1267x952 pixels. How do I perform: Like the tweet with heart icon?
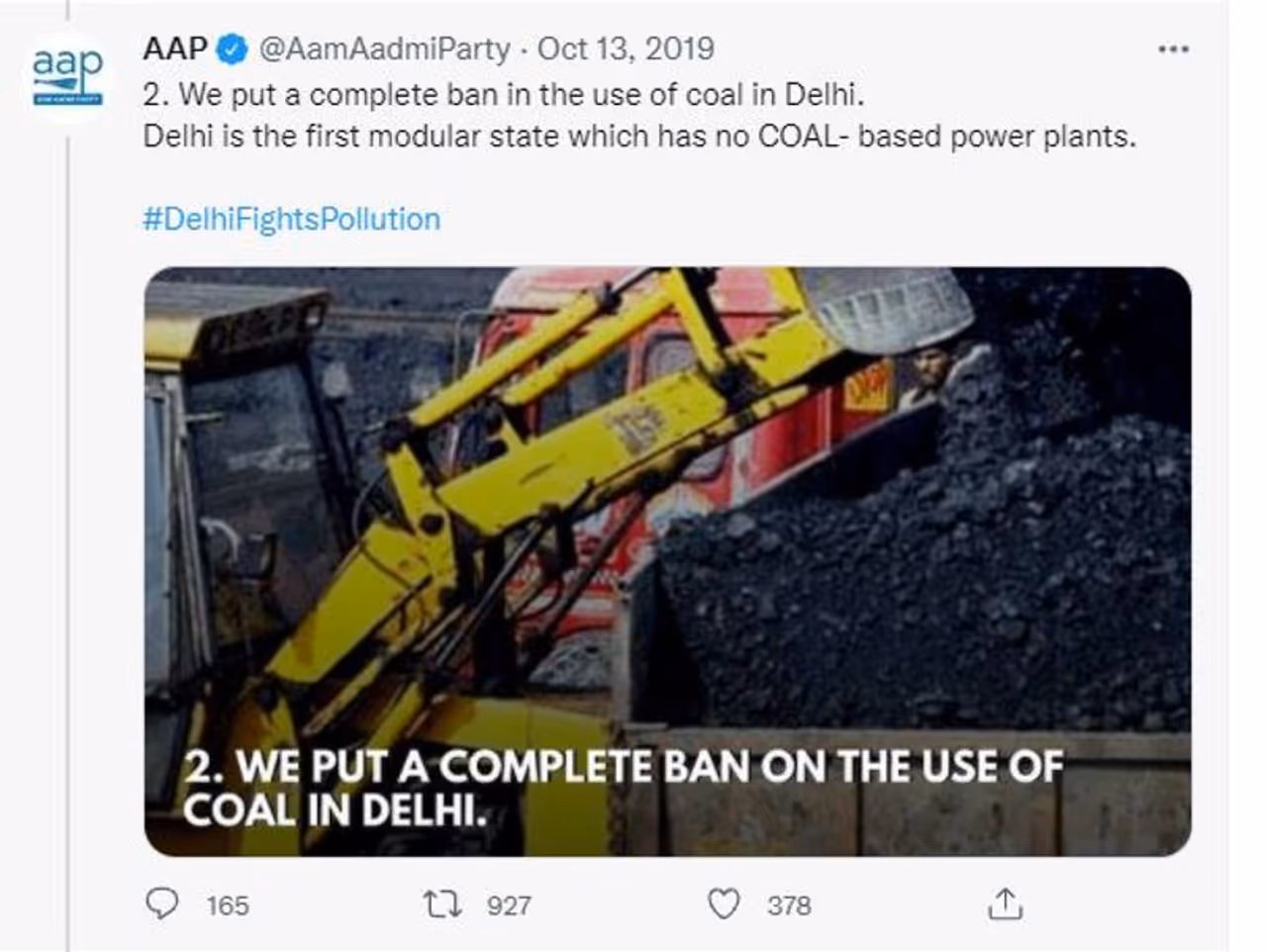[x=724, y=904]
